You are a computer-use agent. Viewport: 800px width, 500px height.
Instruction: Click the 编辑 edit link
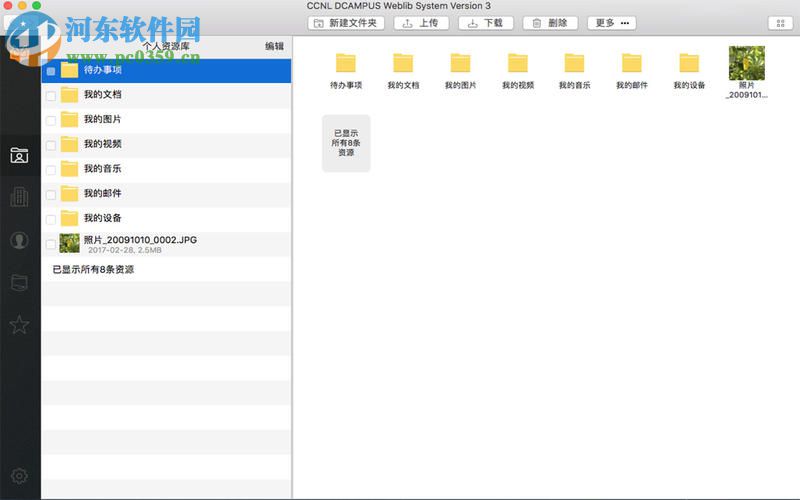274,46
